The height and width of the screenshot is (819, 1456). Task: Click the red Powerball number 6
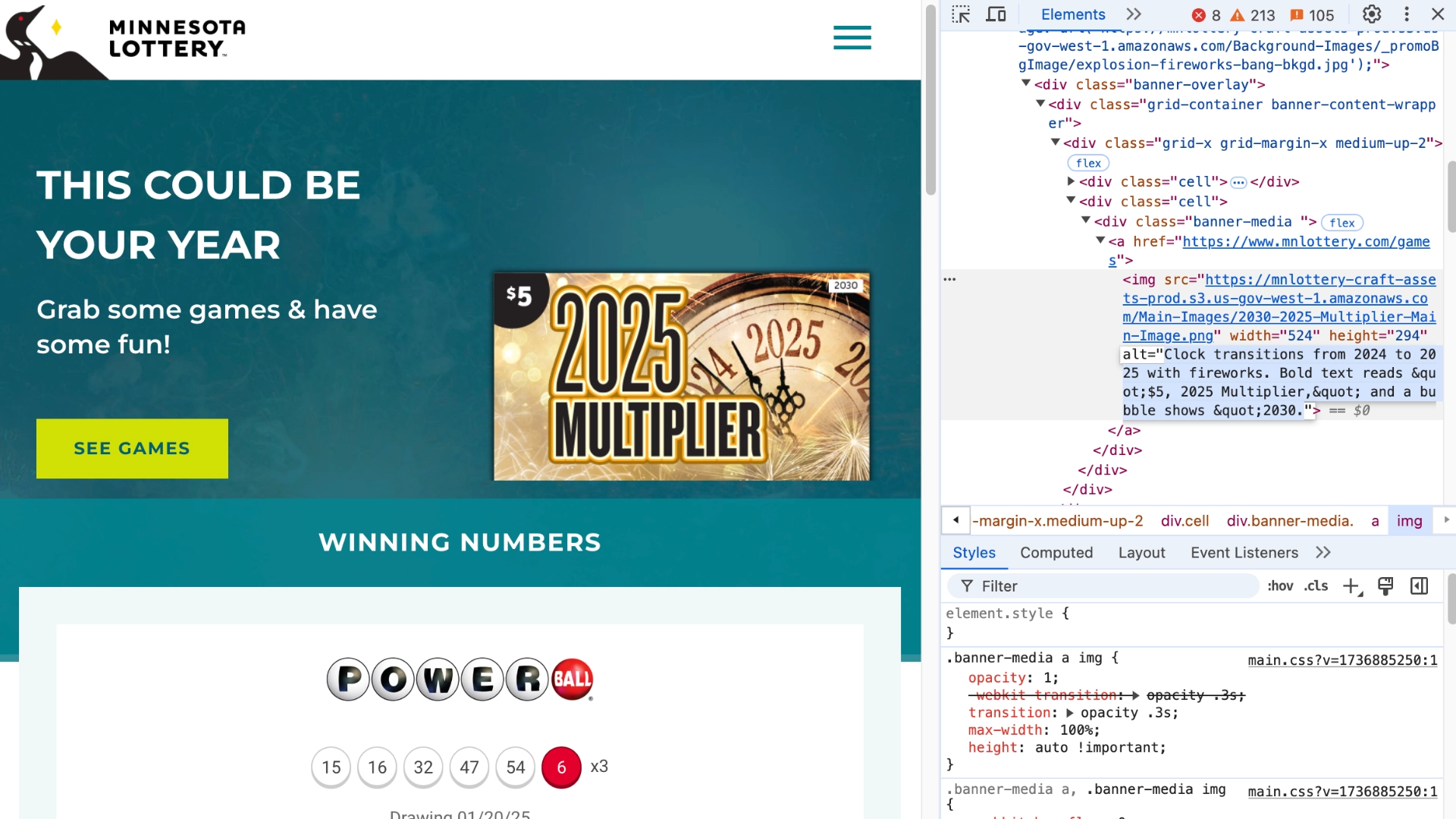pyautogui.click(x=561, y=767)
